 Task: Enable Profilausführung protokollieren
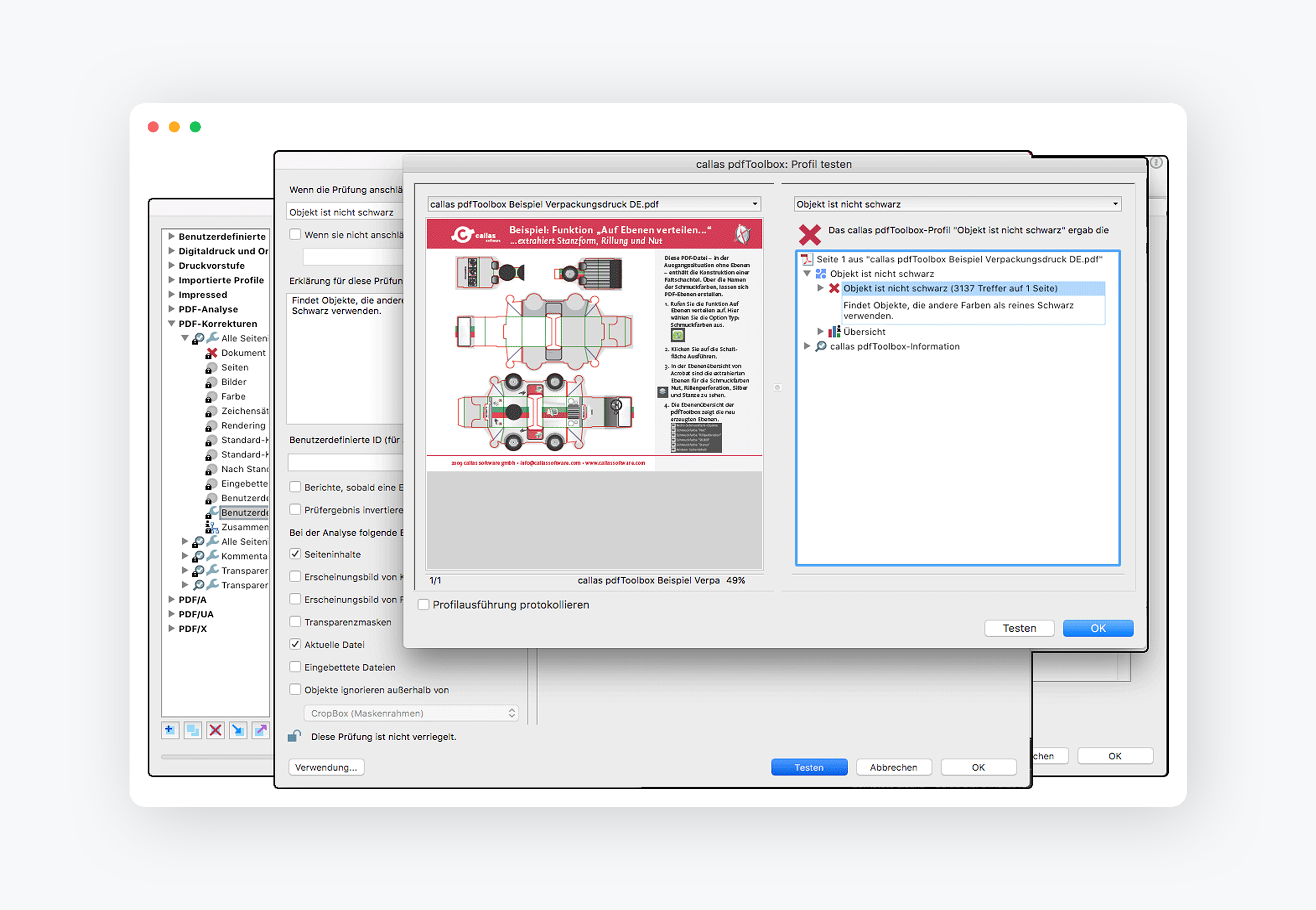point(423,604)
